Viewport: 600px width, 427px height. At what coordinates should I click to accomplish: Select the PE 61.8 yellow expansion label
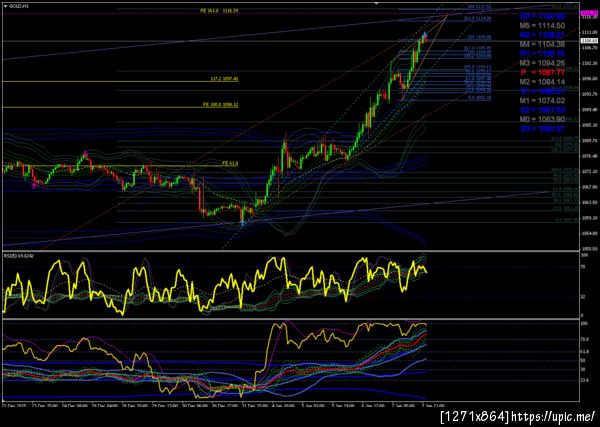[x=230, y=163]
